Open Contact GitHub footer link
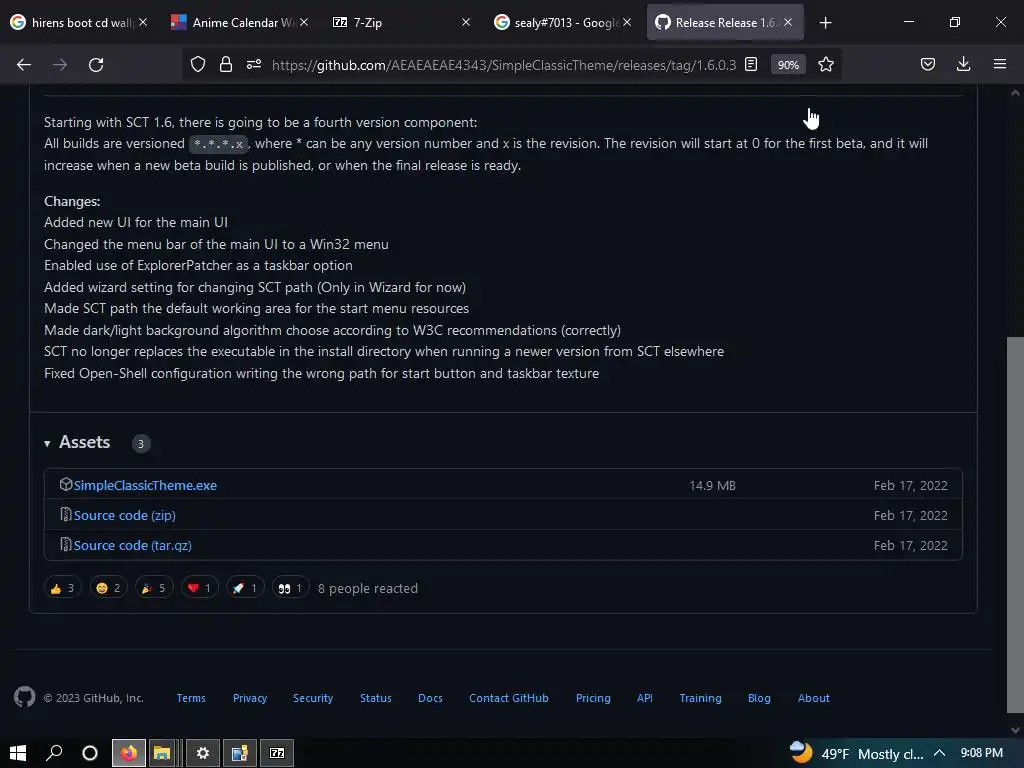 pyautogui.click(x=509, y=698)
